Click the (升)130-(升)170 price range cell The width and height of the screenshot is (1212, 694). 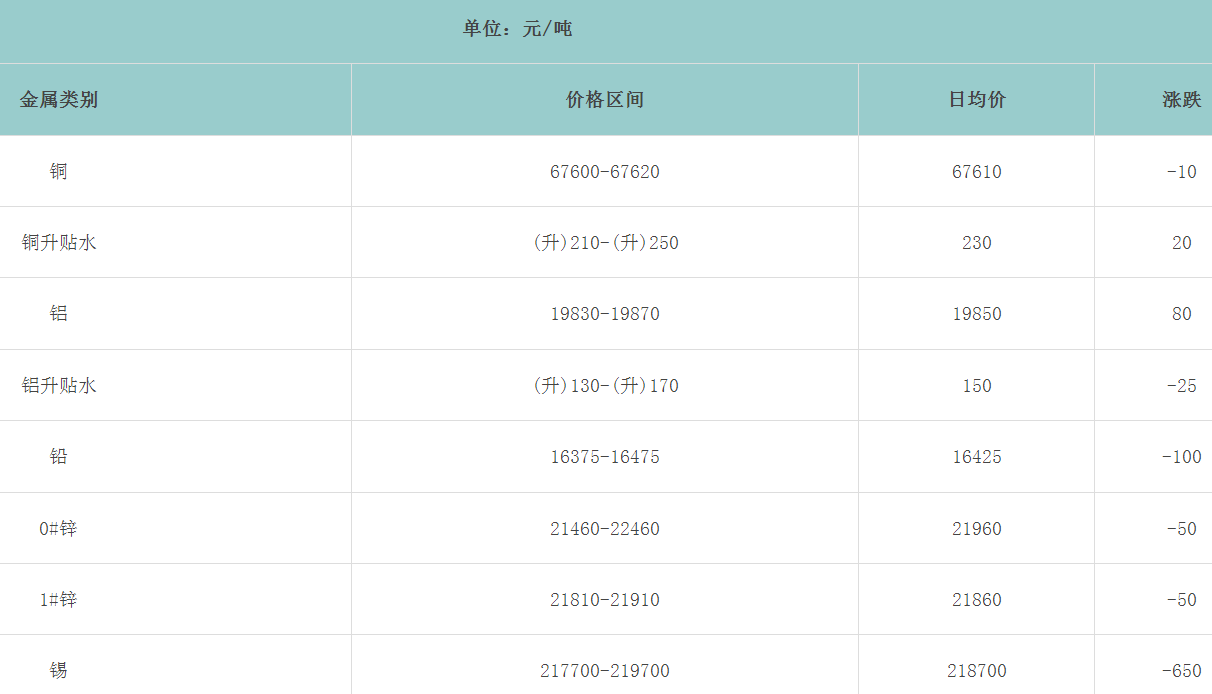[604, 386]
